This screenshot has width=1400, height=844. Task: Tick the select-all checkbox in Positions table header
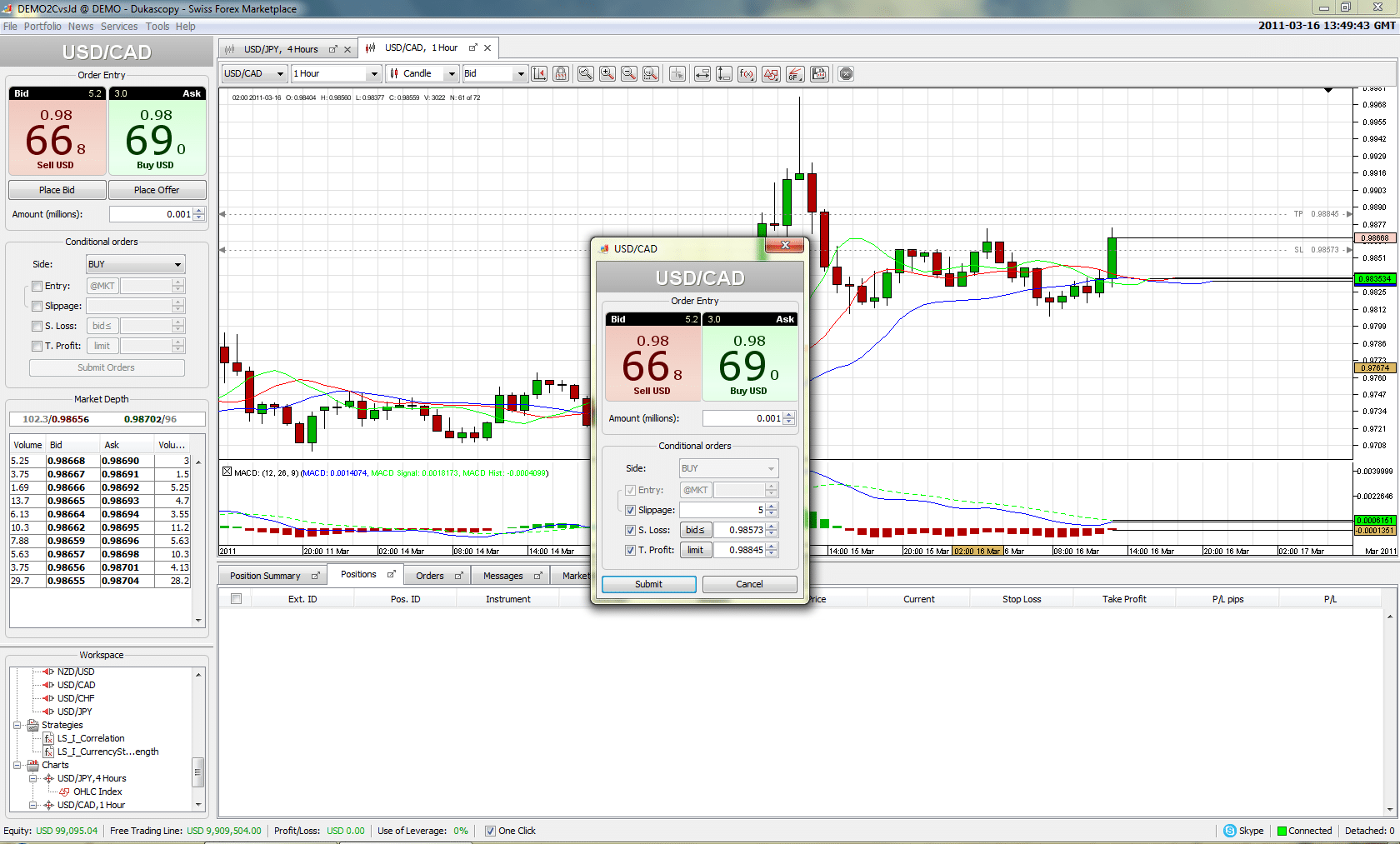pos(237,599)
